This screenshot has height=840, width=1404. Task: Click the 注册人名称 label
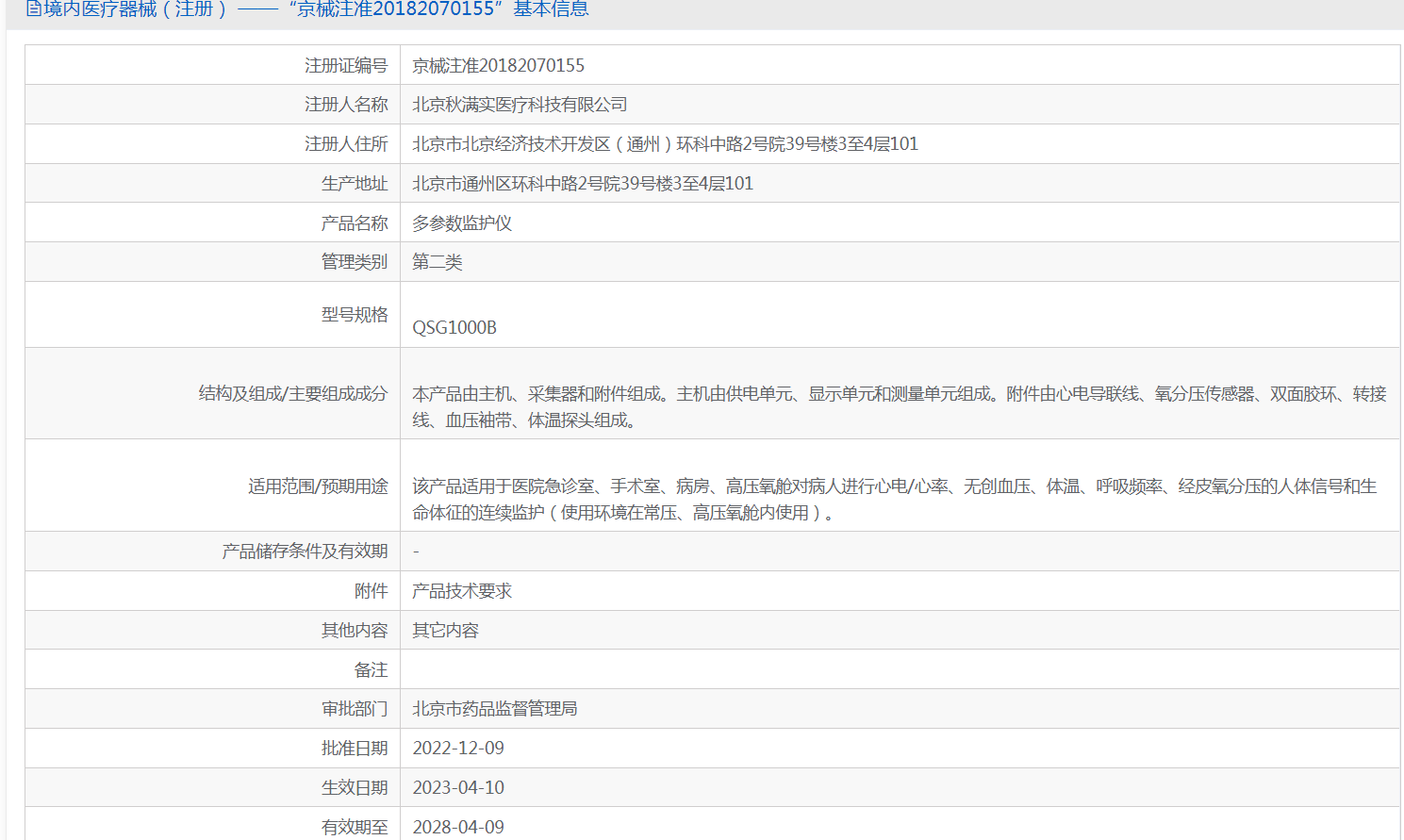coord(346,105)
